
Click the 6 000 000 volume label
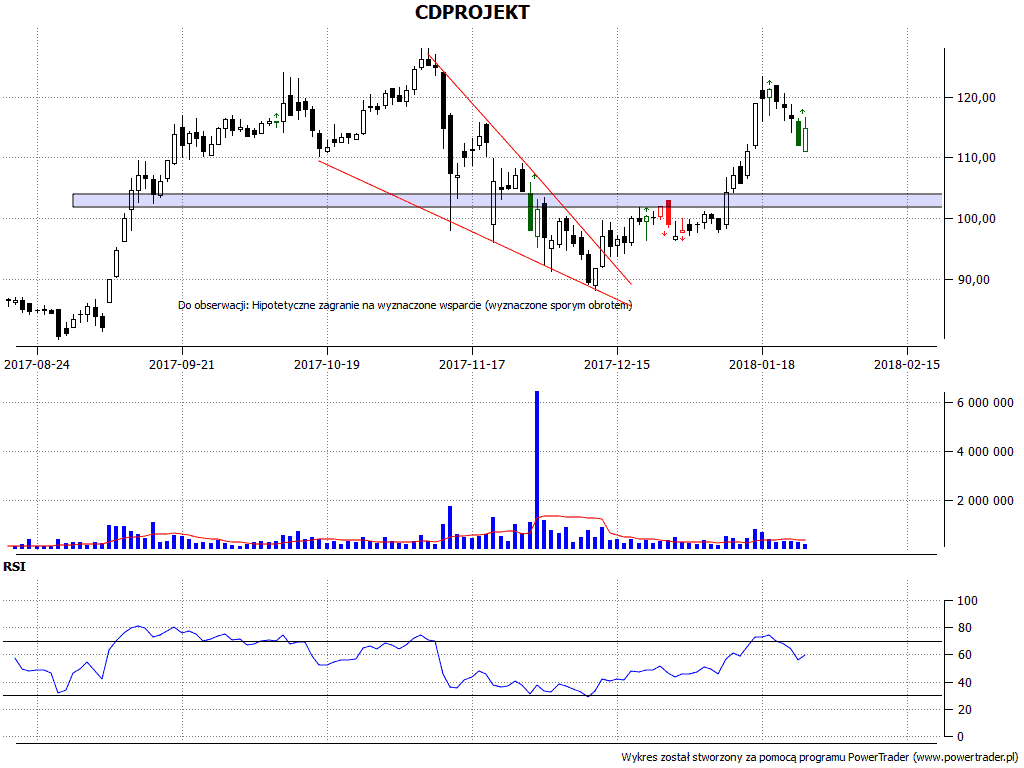(x=985, y=403)
